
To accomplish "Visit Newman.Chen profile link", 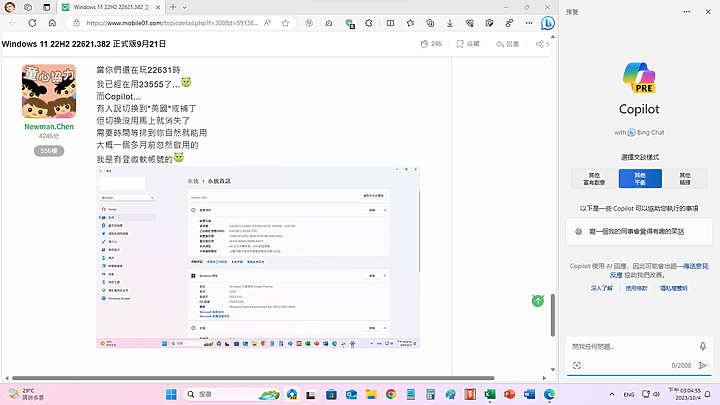I will (x=49, y=126).
